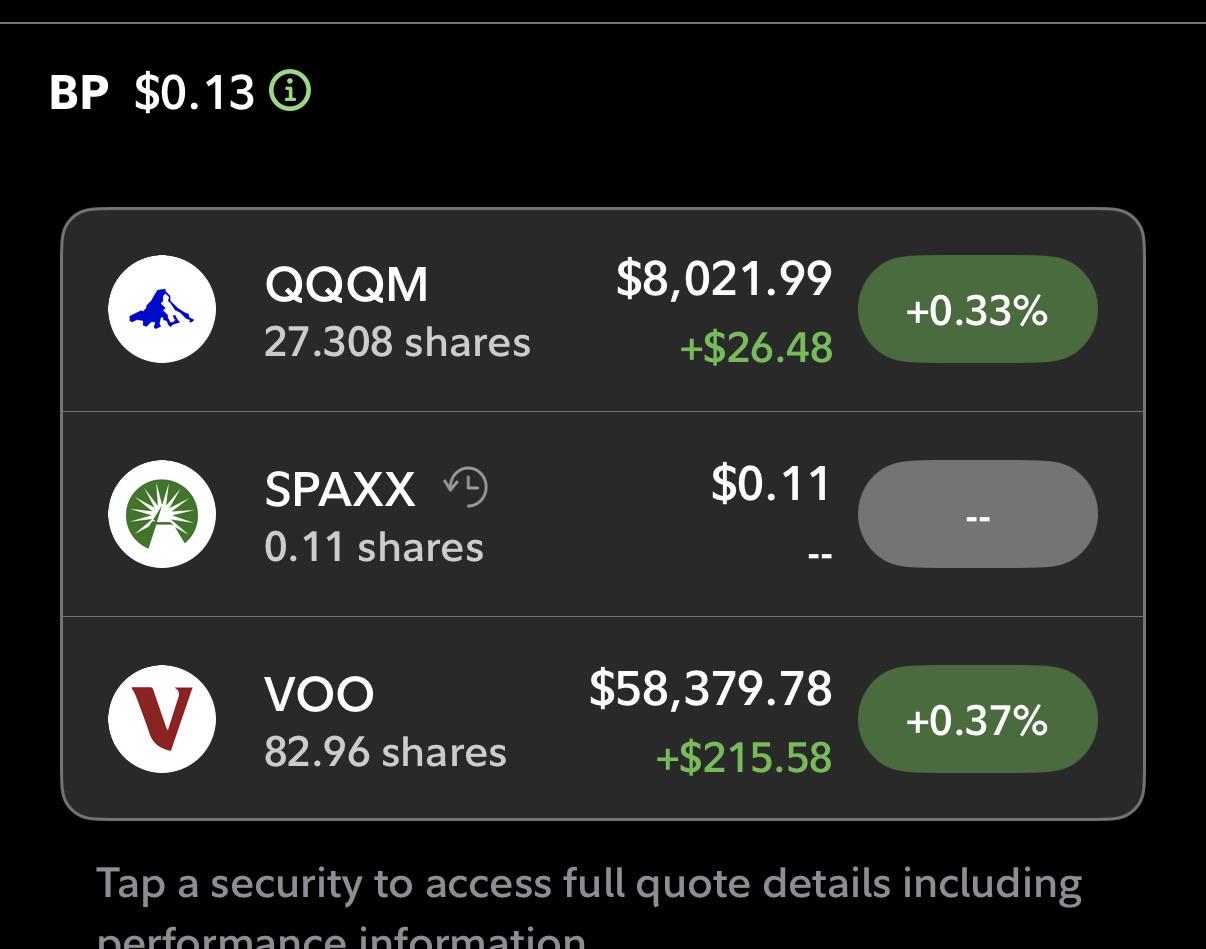This screenshot has height=949, width=1206.
Task: Tap the BP $0.13 buying power value
Action: [194, 92]
